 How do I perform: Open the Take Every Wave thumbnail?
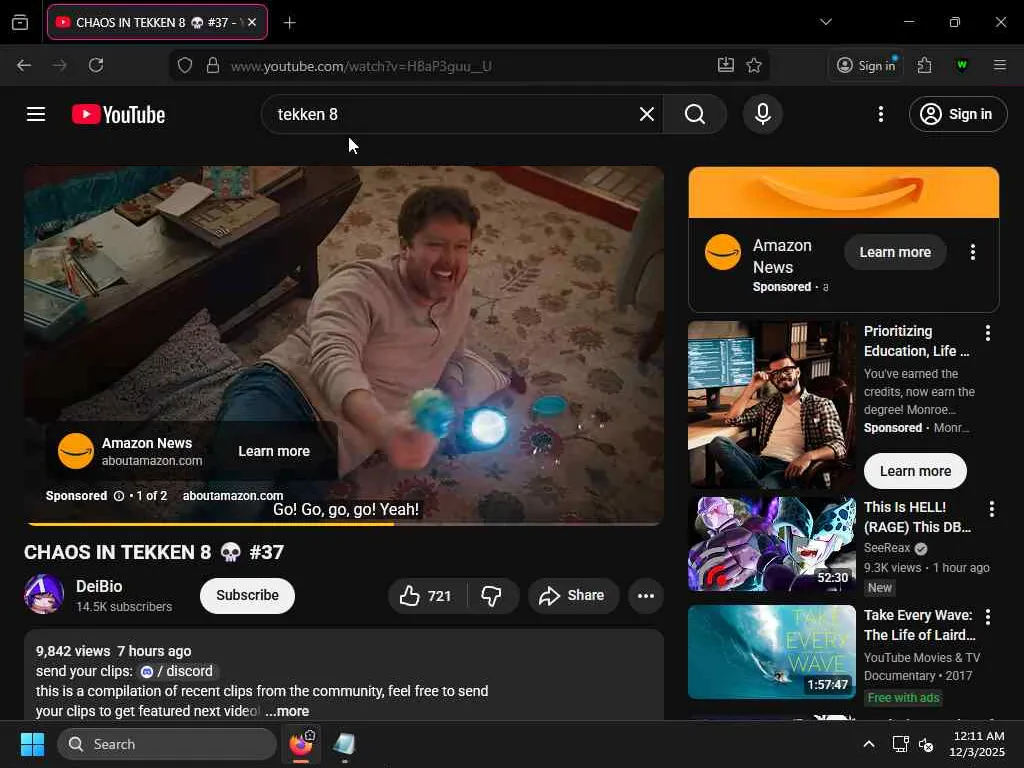(771, 652)
